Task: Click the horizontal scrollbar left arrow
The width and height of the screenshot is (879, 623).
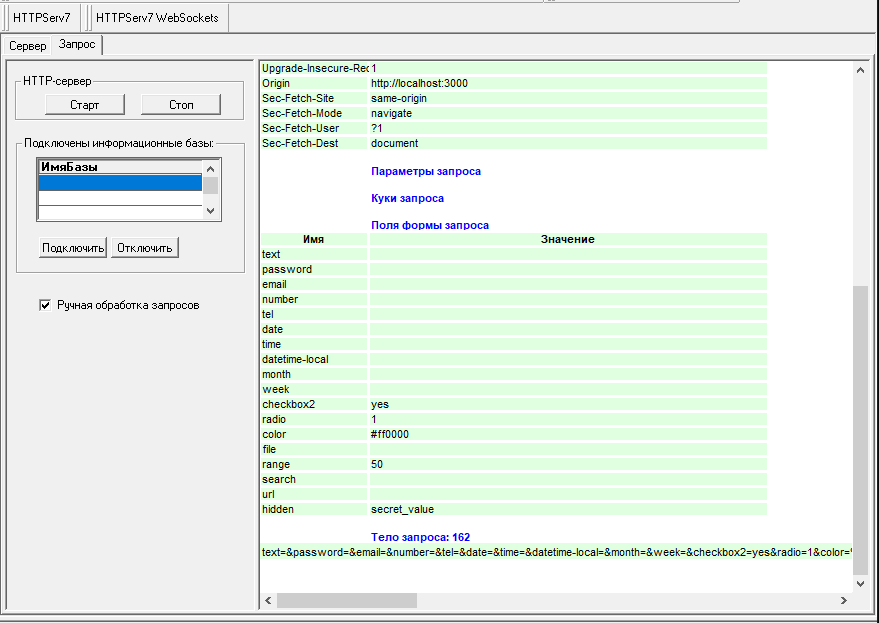Action: pyautogui.click(x=268, y=600)
